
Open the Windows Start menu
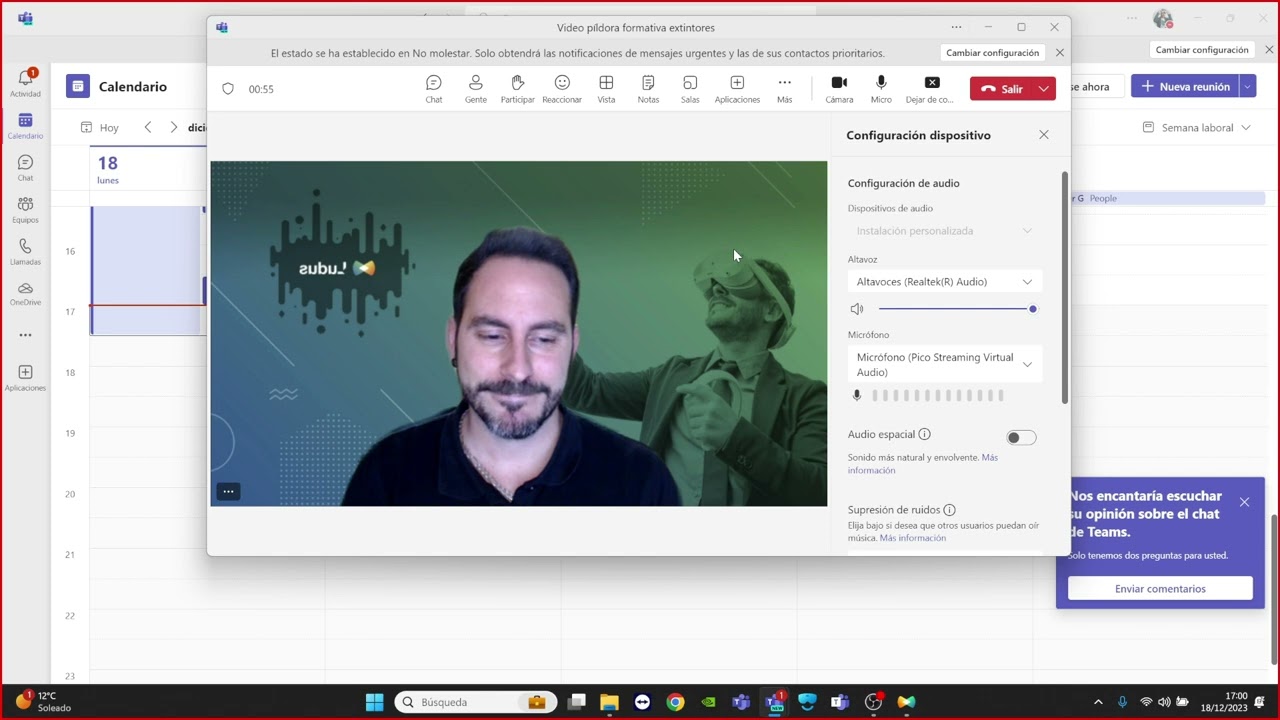click(374, 702)
